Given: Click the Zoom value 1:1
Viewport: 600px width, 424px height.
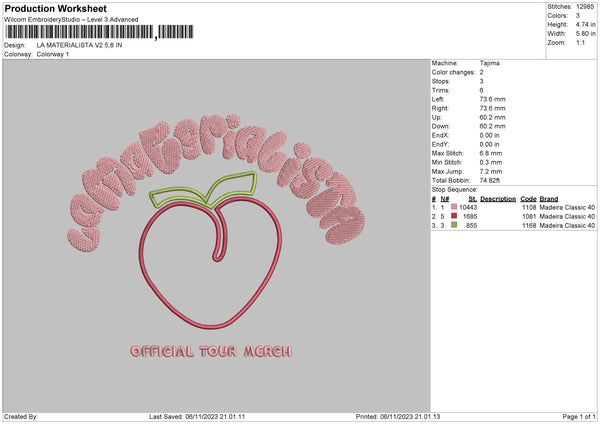Looking at the screenshot, I should 580,42.
